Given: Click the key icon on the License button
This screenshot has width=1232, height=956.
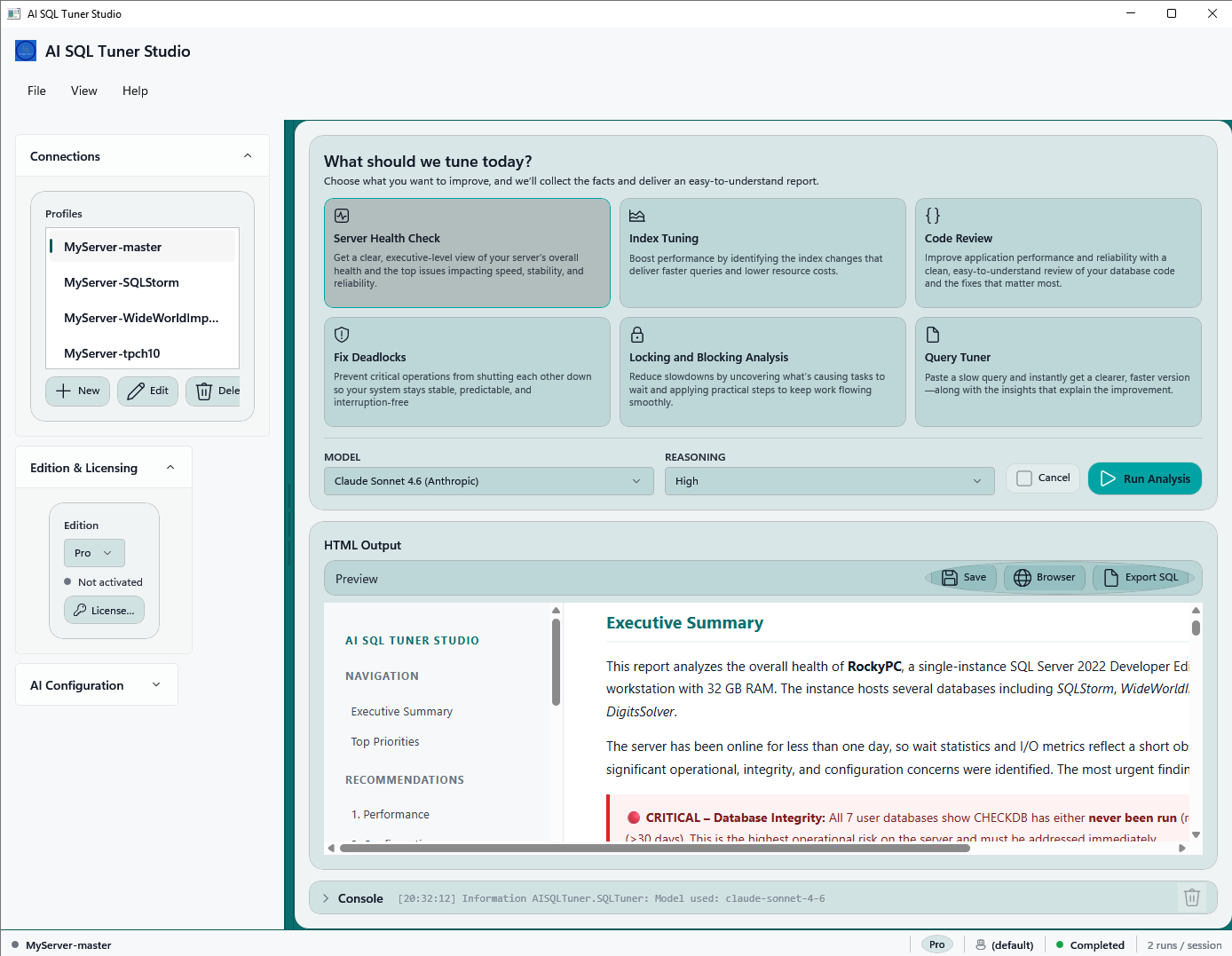Looking at the screenshot, I should 80,611.
